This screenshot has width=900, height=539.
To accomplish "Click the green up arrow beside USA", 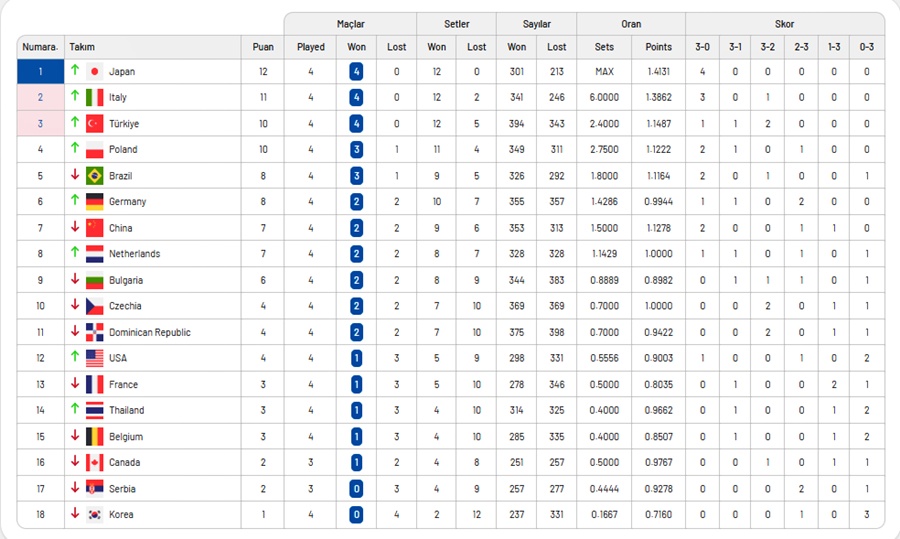I will (x=75, y=356).
